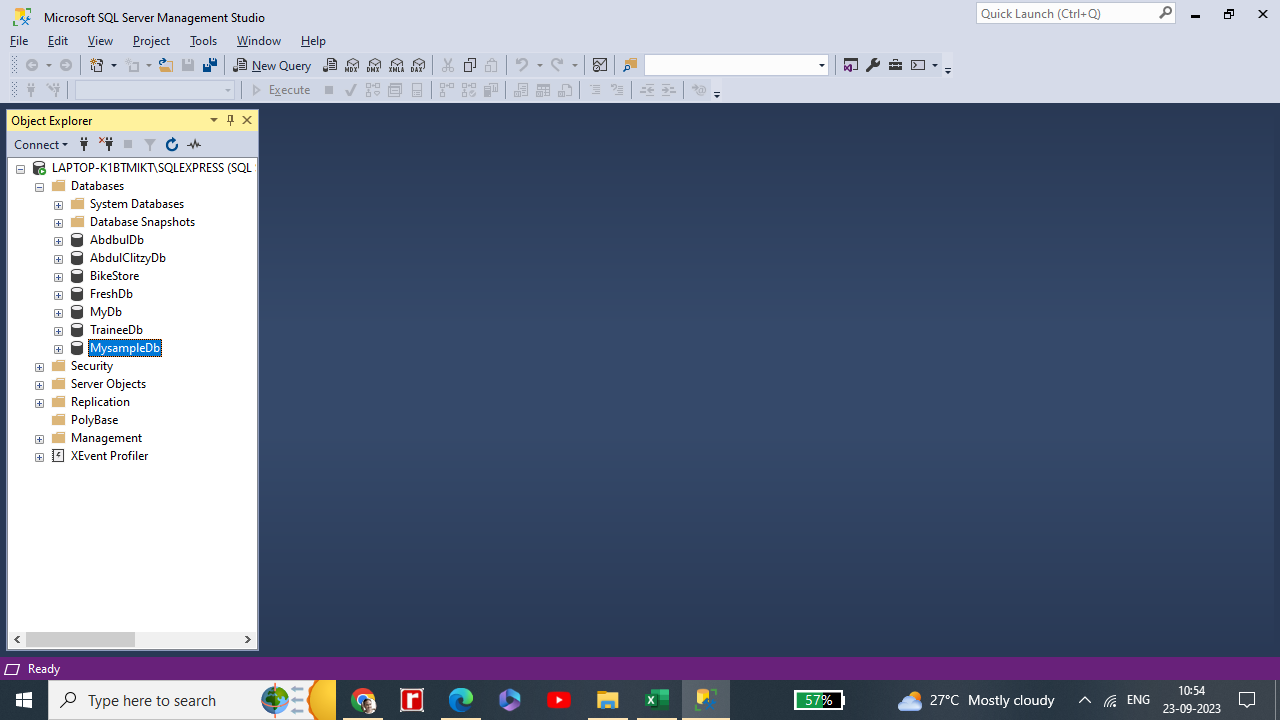This screenshot has width=1280, height=720.
Task: Open the Windows Start menu
Action: [x=24, y=700]
